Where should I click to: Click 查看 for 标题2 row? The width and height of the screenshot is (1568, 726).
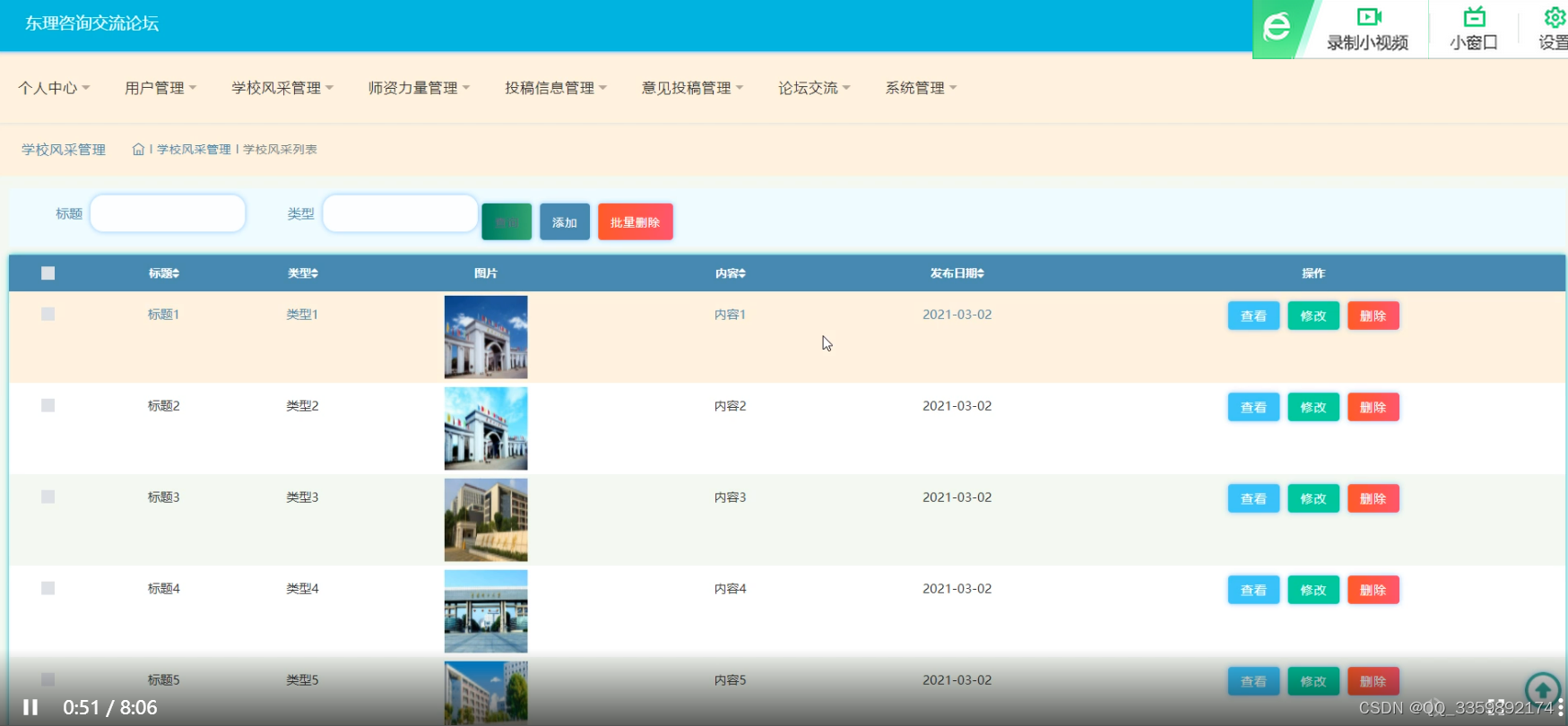coord(1253,407)
